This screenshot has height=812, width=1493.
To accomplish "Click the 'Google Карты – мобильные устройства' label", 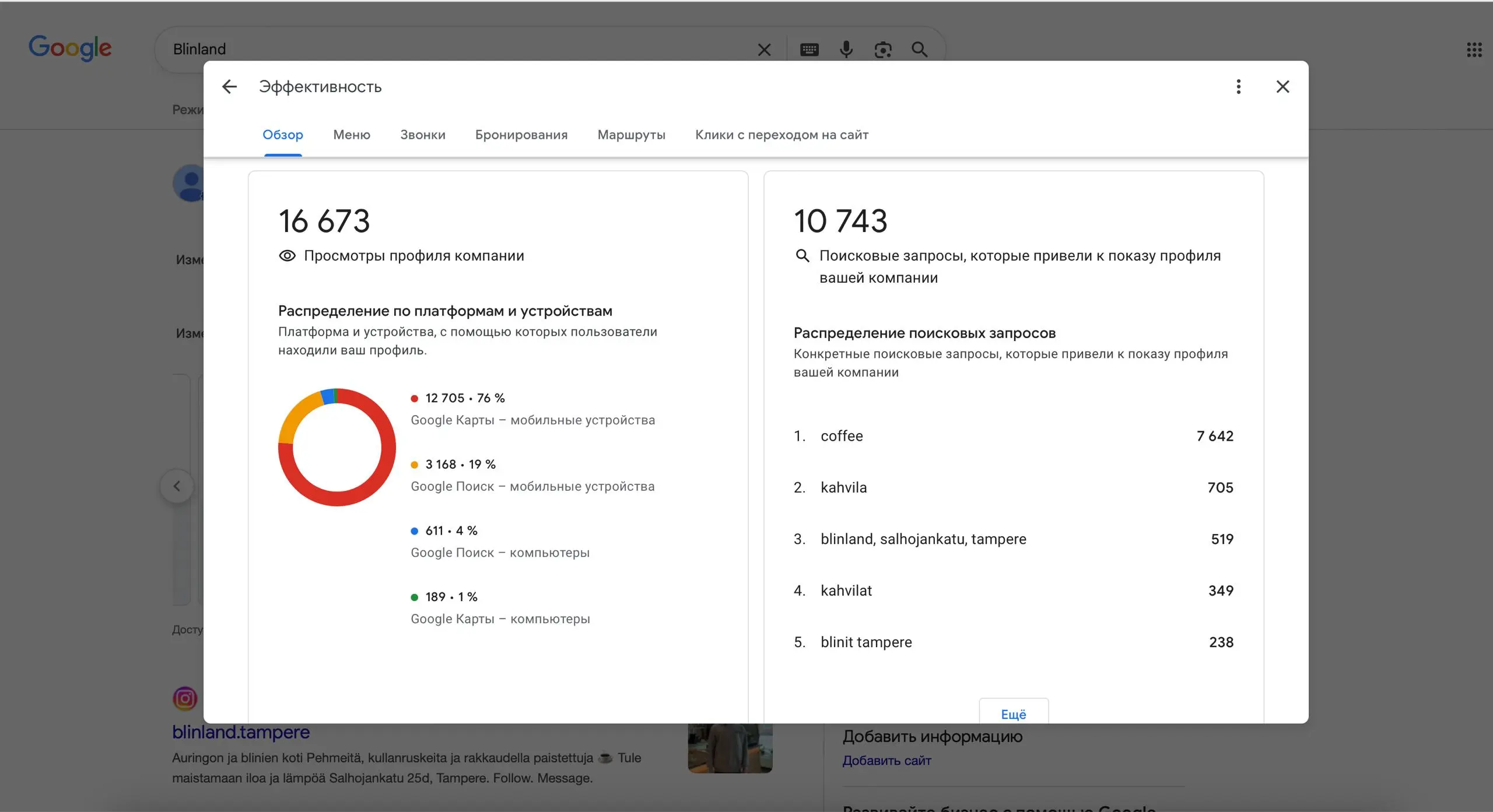I will pyautogui.click(x=533, y=420).
